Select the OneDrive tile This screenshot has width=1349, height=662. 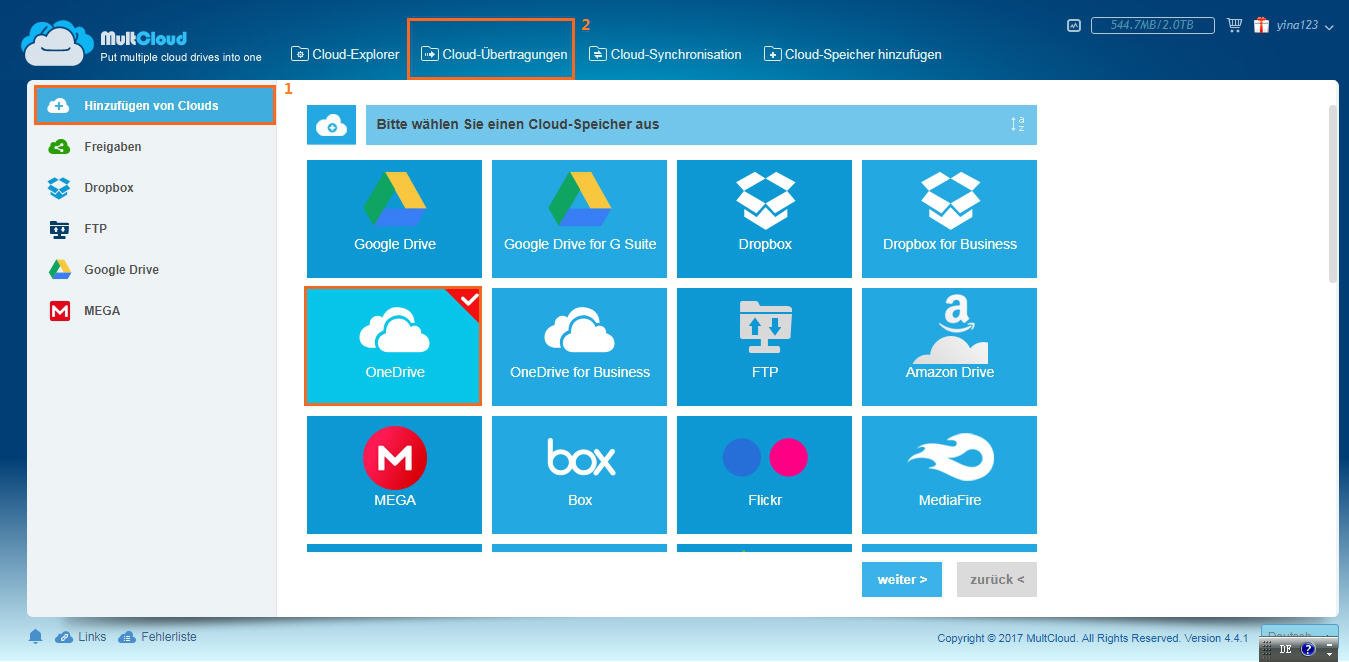[394, 347]
